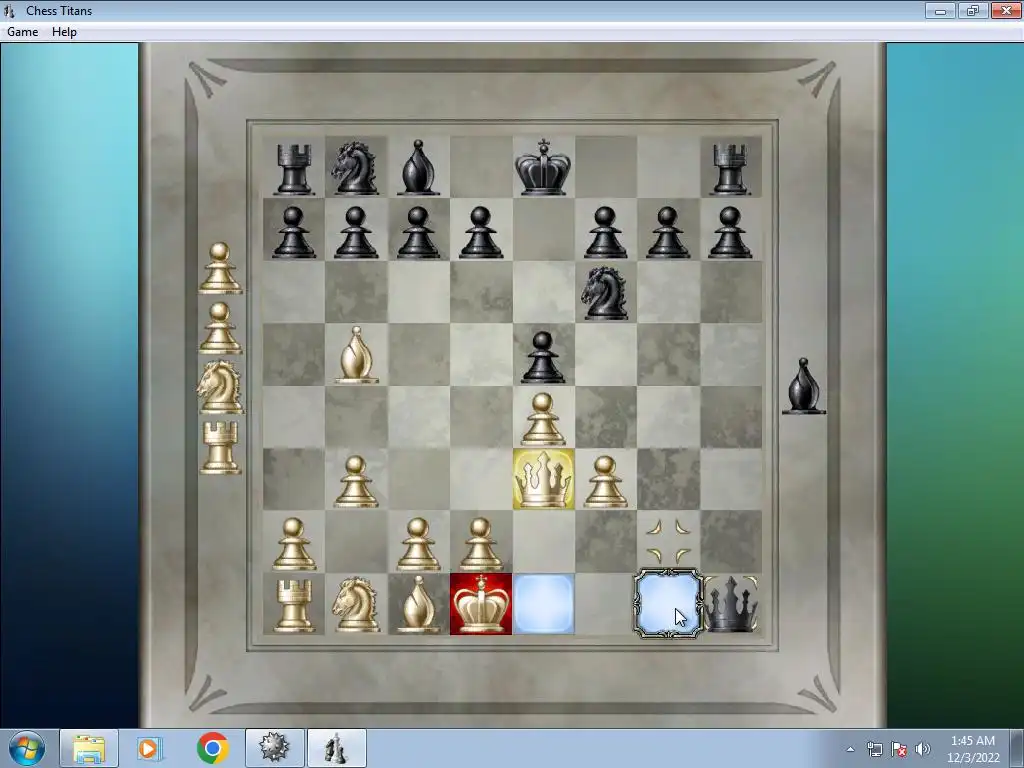Select the black rook on h8
The height and width of the screenshot is (768, 1024).
point(730,169)
